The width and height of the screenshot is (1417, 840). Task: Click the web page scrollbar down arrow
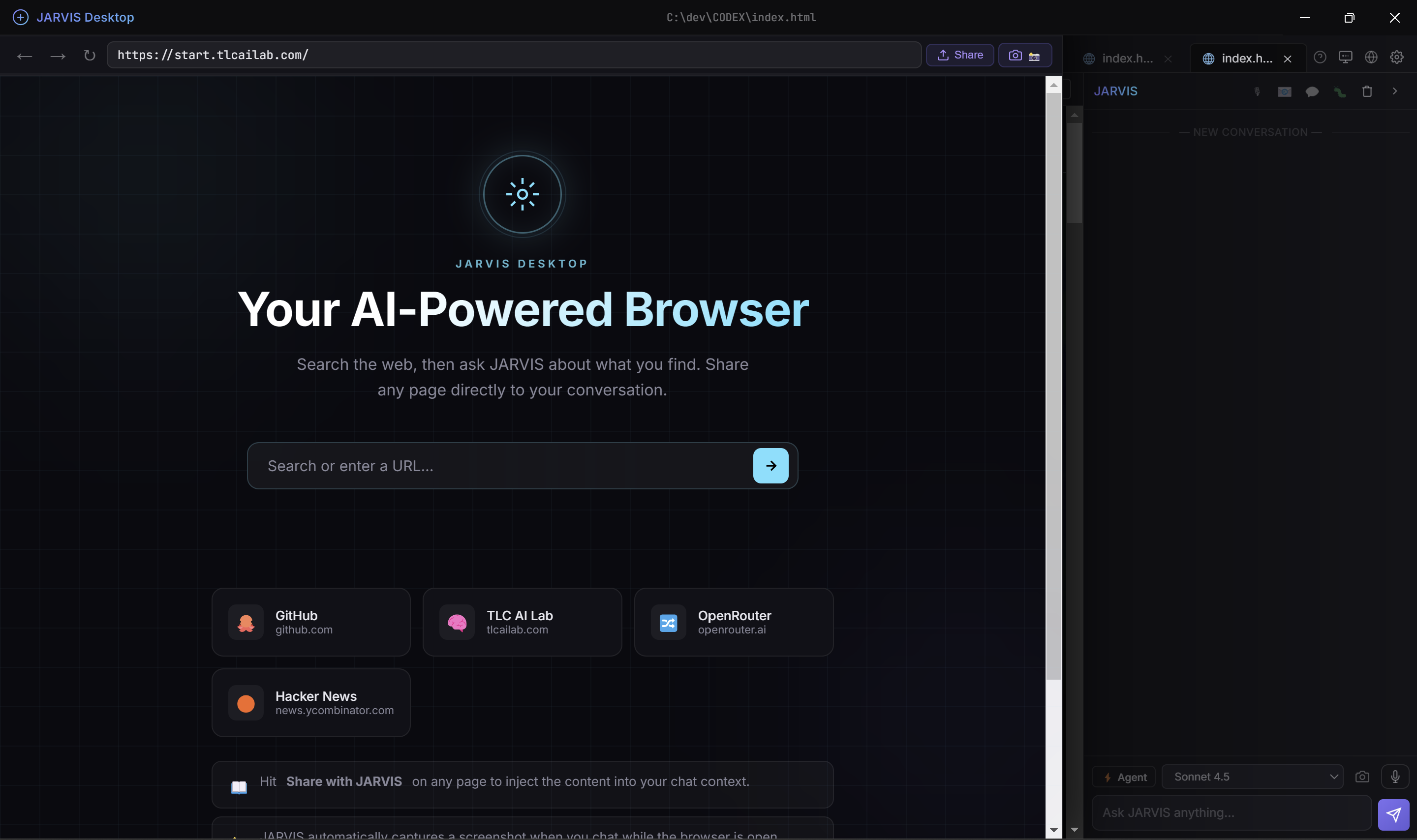coord(1053,830)
